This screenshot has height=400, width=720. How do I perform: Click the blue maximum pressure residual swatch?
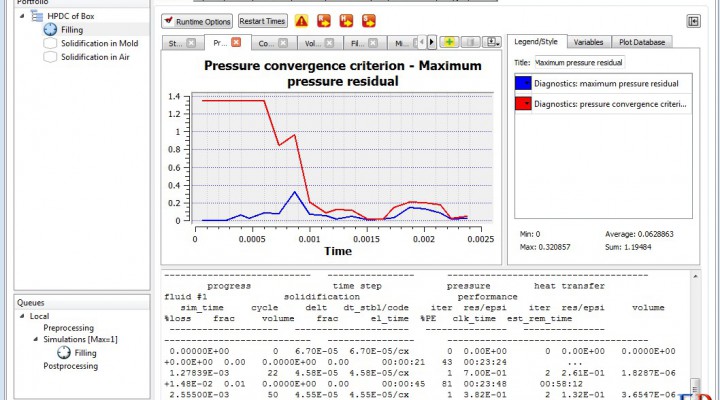pos(523,84)
